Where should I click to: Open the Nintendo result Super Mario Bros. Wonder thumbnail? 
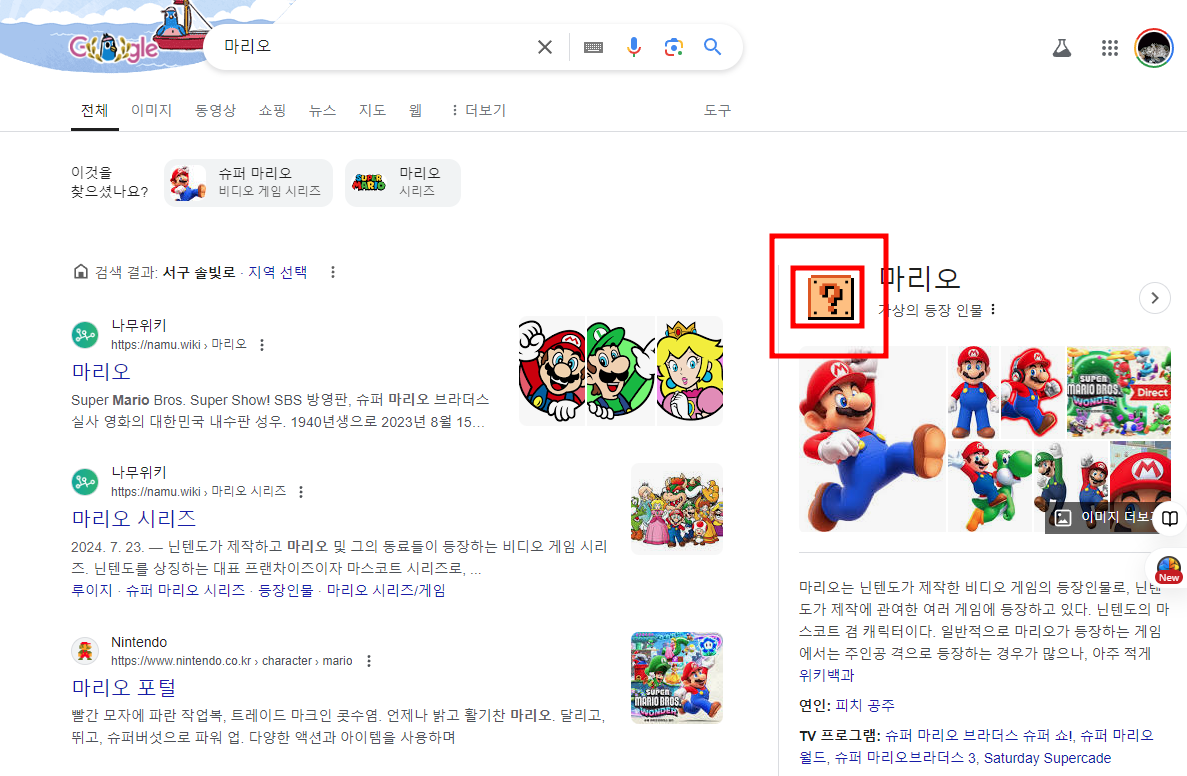pyautogui.click(x=677, y=678)
